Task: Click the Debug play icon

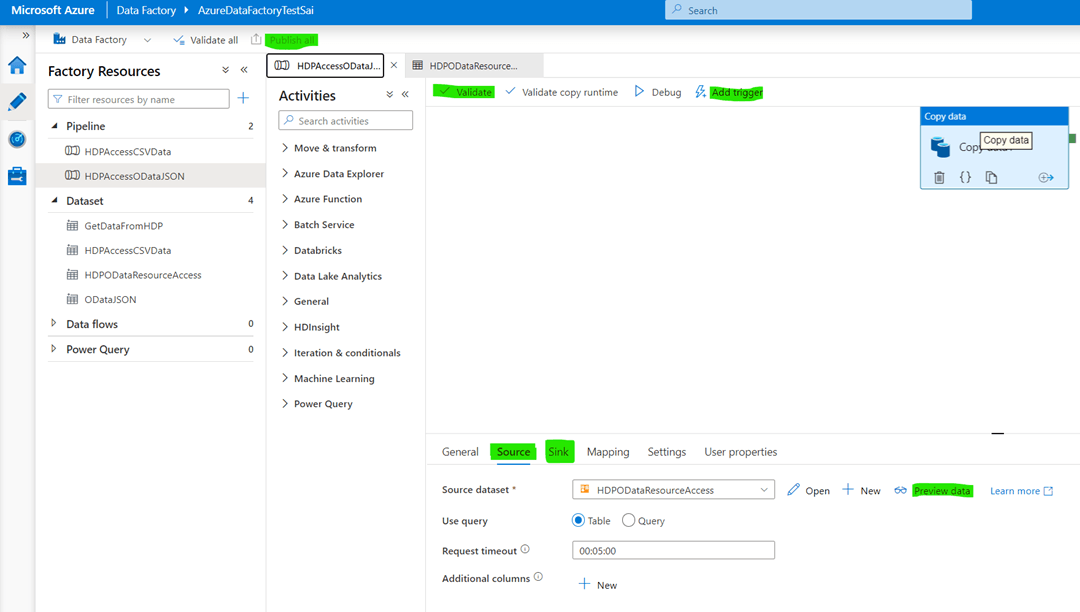Action: tap(639, 92)
